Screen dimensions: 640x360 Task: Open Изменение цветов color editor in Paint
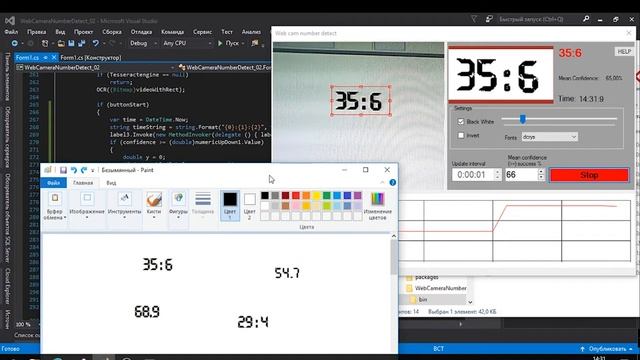(378, 206)
